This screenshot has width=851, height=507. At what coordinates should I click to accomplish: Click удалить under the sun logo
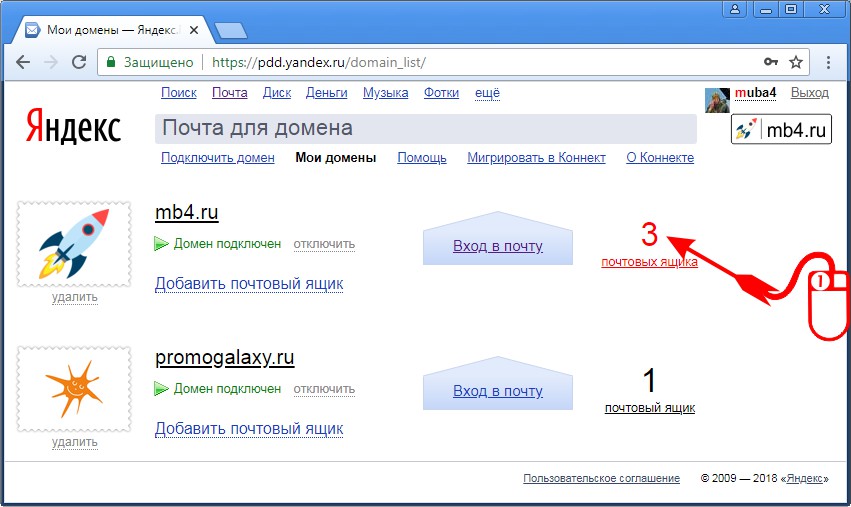[74, 442]
